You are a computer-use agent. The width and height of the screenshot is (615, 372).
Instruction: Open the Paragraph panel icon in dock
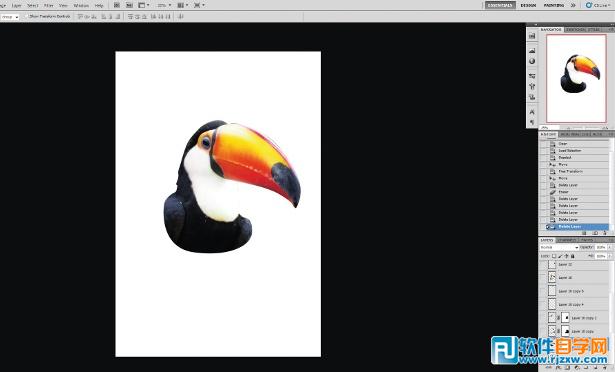click(x=532, y=122)
